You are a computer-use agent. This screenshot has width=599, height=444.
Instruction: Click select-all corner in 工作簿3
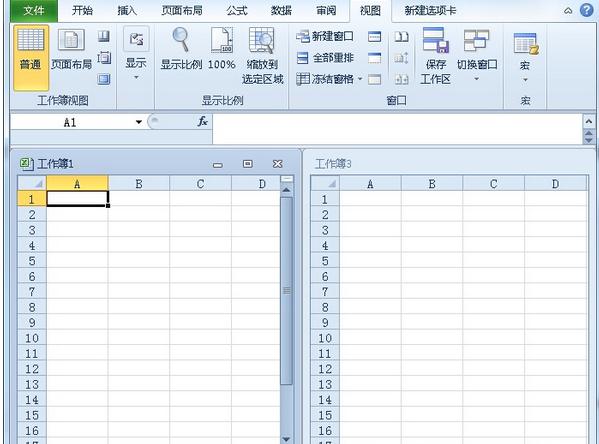tap(325, 184)
